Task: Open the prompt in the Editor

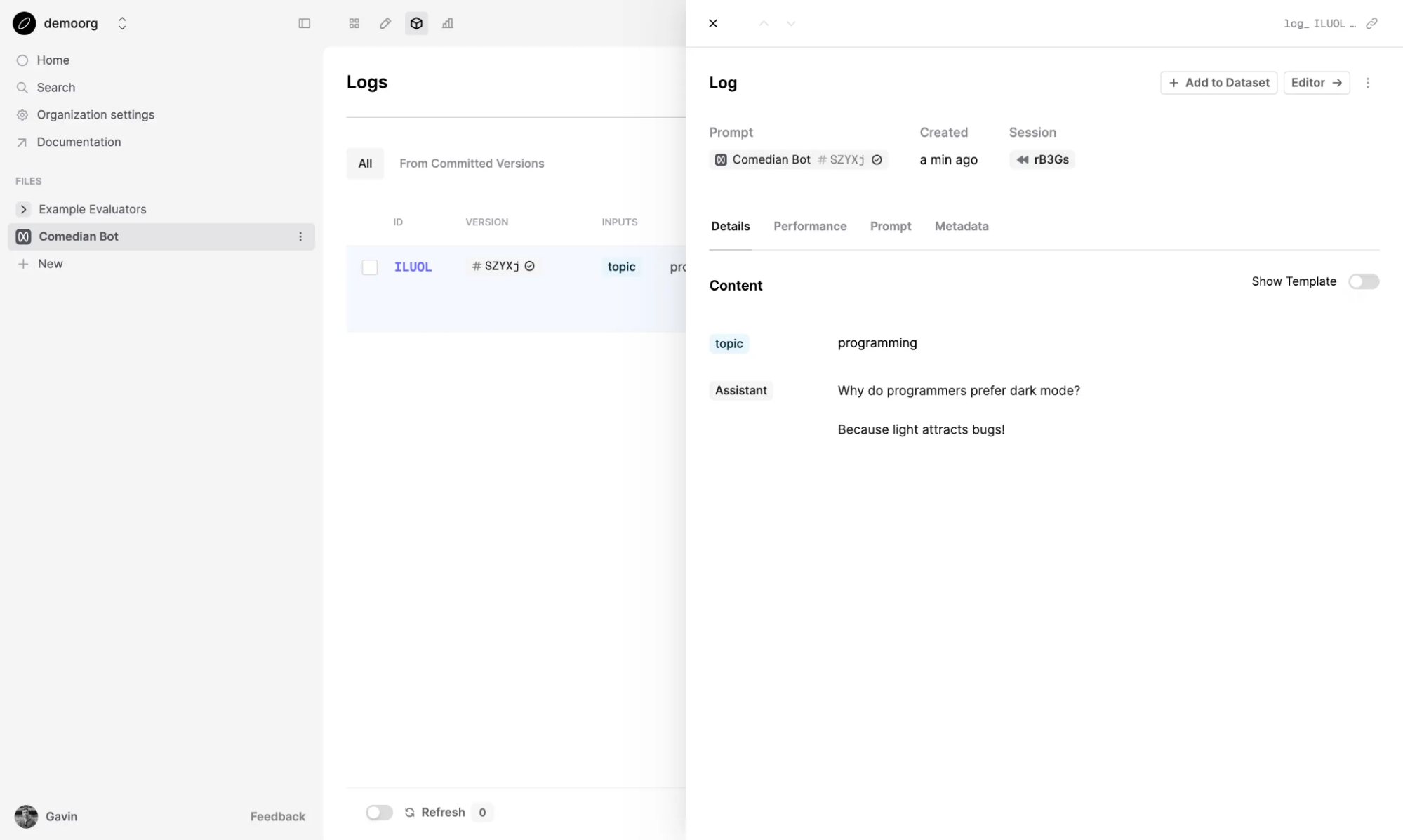Action: [x=1316, y=82]
